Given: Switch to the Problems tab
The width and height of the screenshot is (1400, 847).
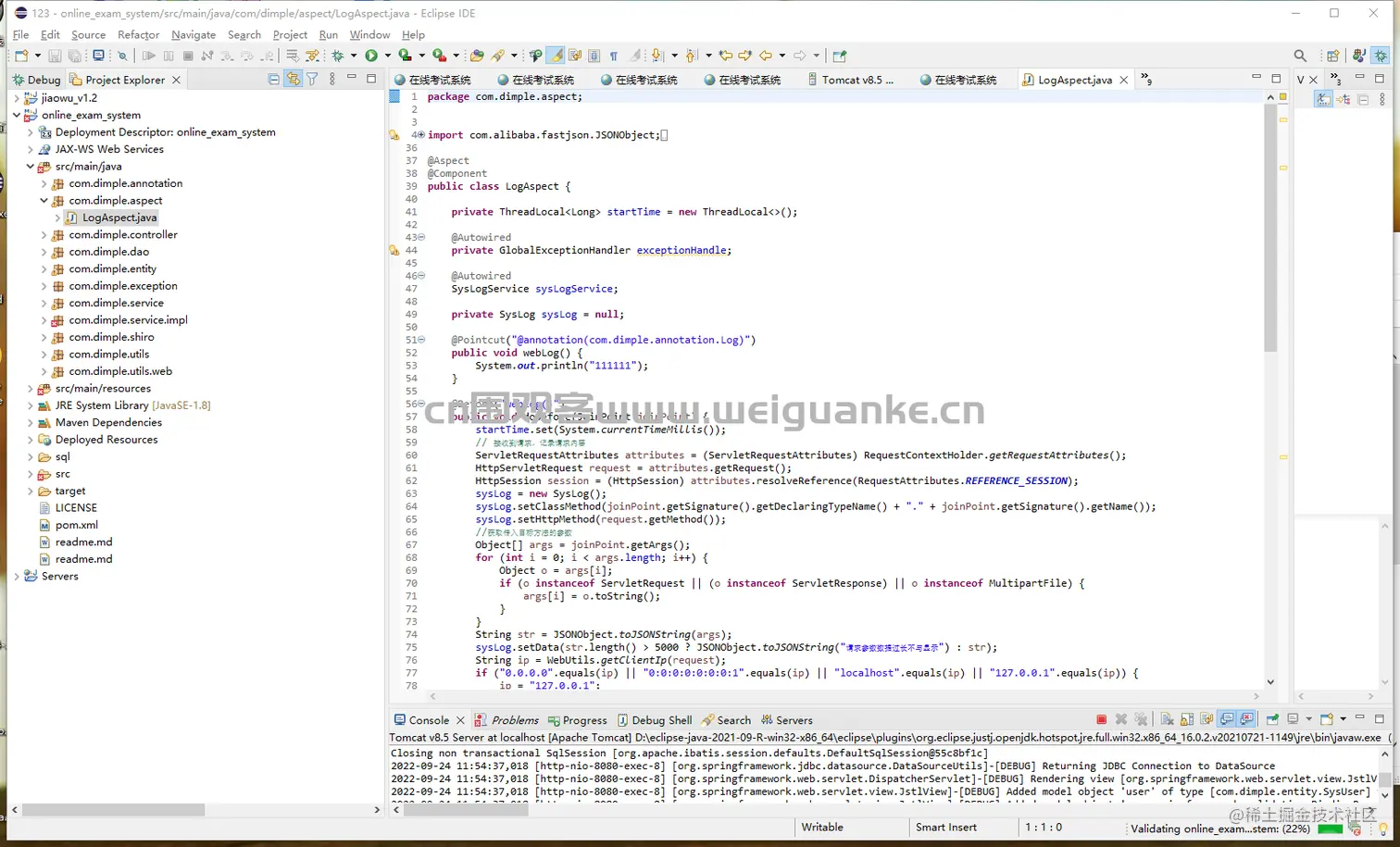Looking at the screenshot, I should pos(506,720).
